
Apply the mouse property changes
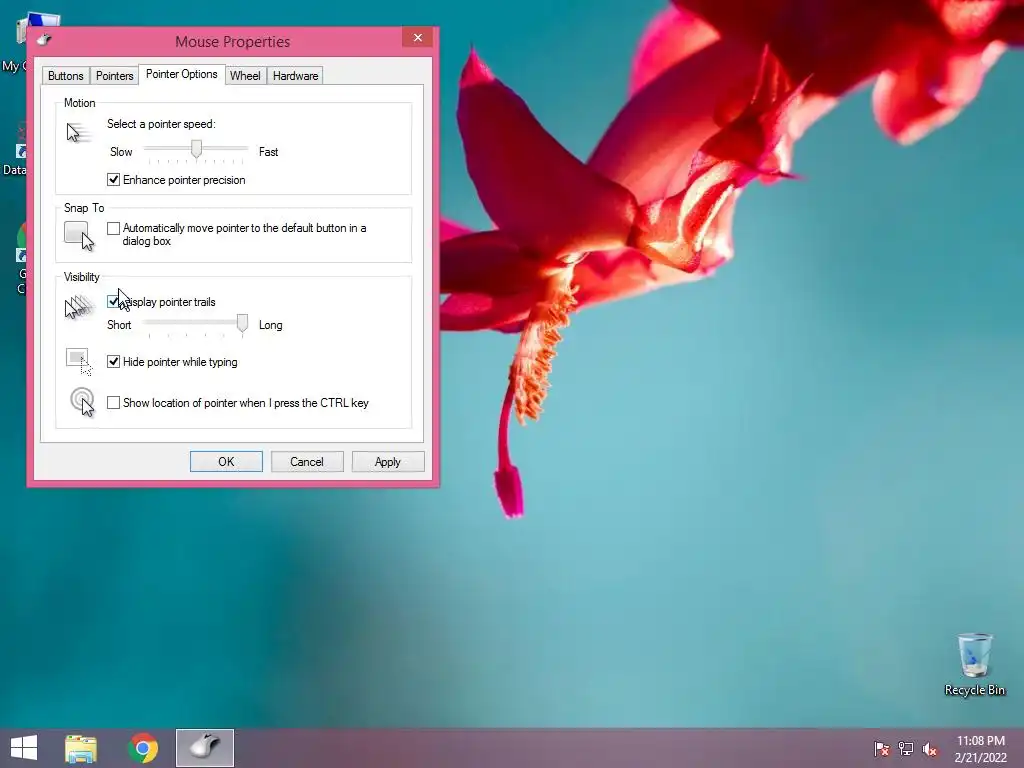[388, 462]
